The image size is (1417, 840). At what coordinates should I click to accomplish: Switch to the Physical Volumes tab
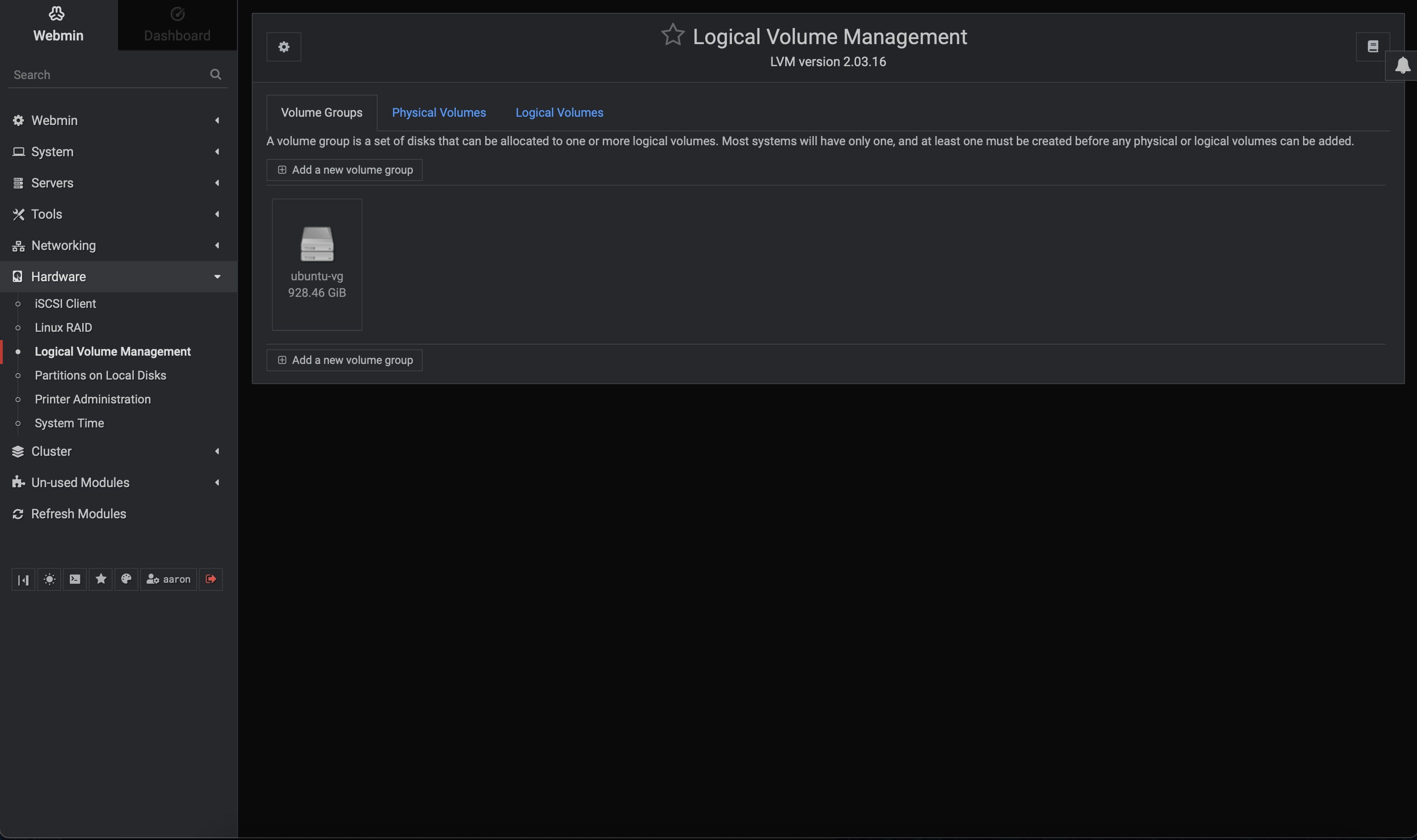point(439,113)
